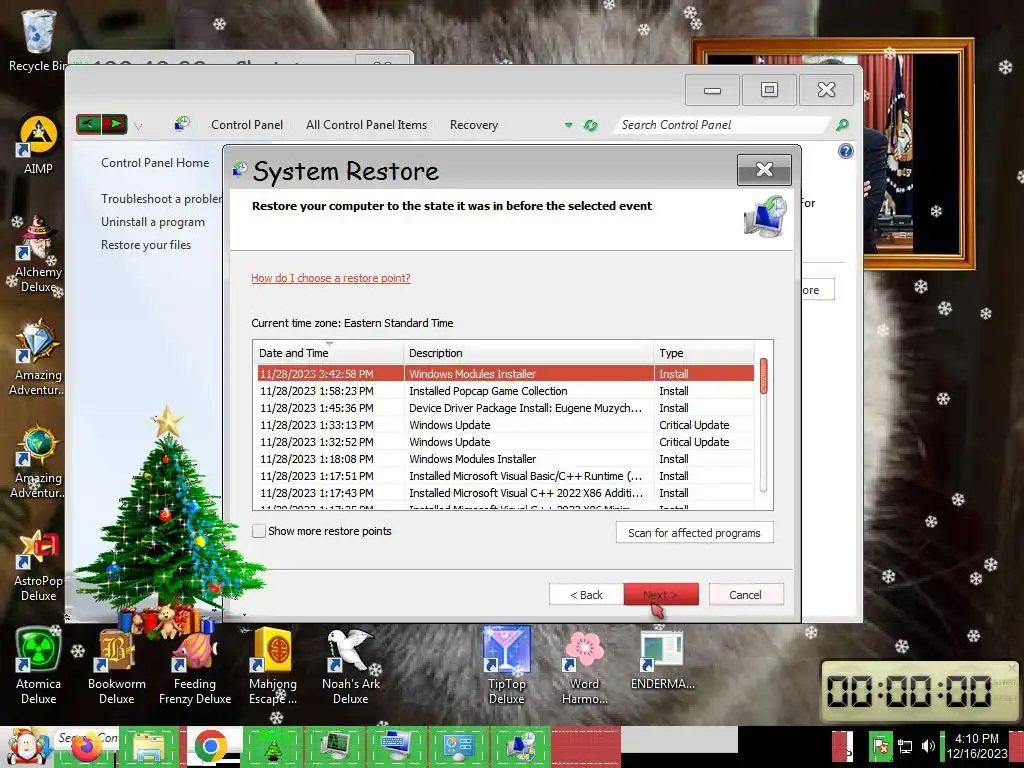Screen dimensions: 1024x768
Task: Launch AIMP desktop shortcut
Action: coord(38,145)
